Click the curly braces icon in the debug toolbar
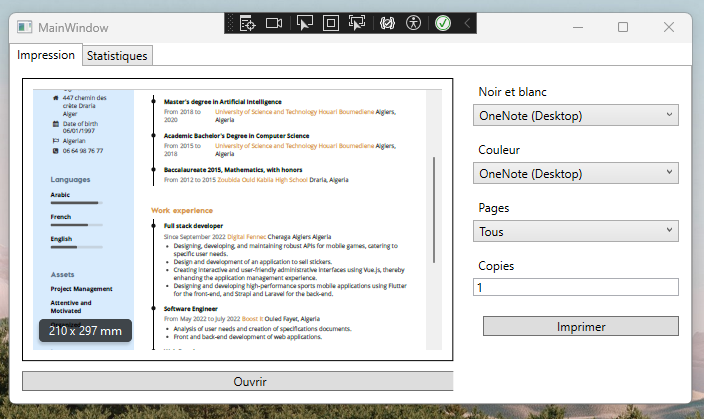 click(387, 23)
